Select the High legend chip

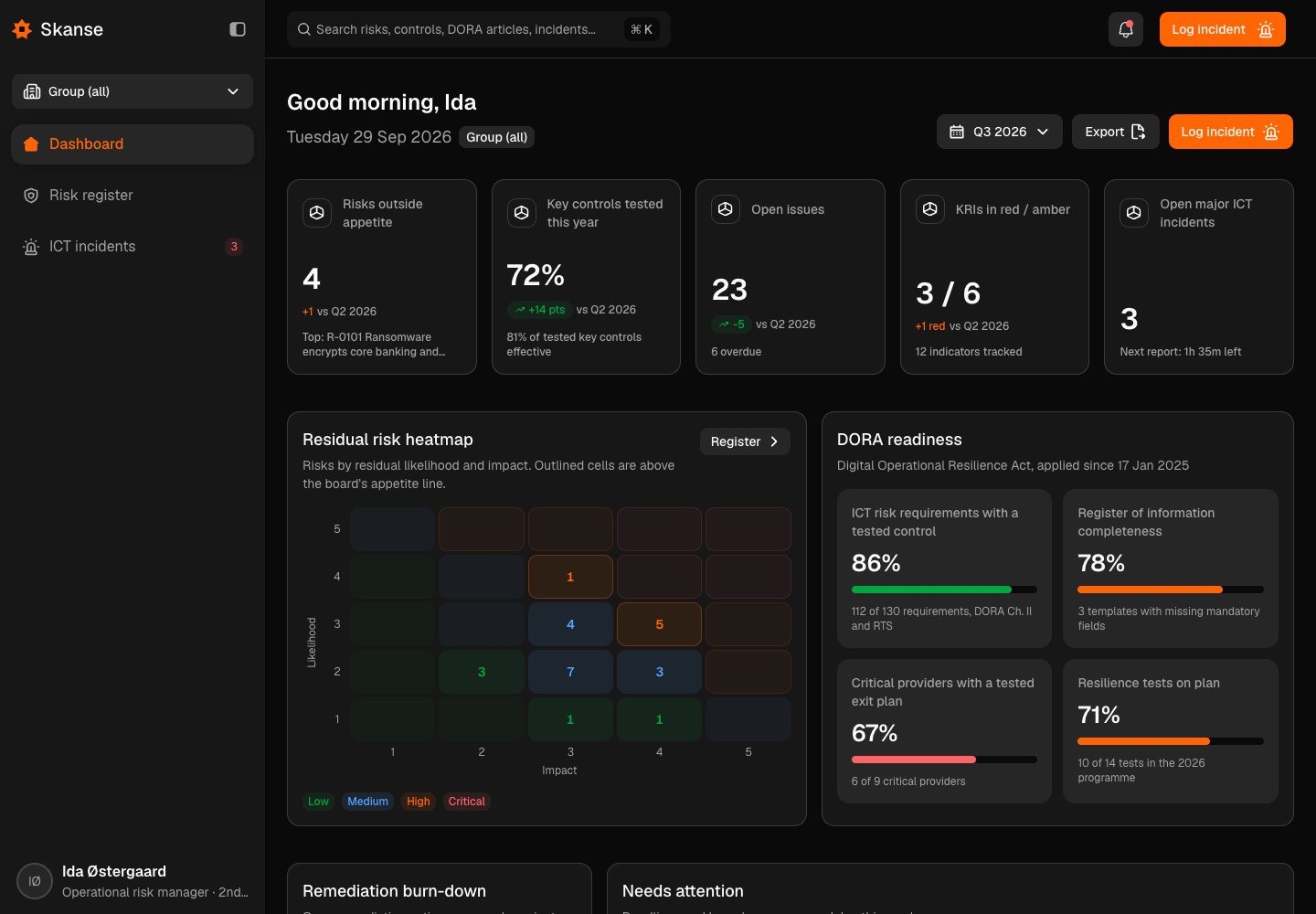click(x=419, y=802)
